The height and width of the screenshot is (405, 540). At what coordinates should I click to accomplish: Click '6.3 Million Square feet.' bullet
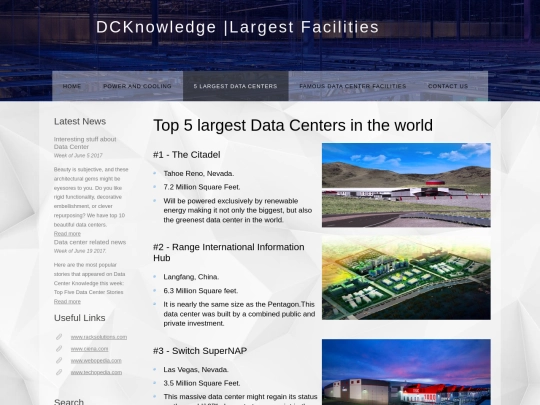click(201, 291)
